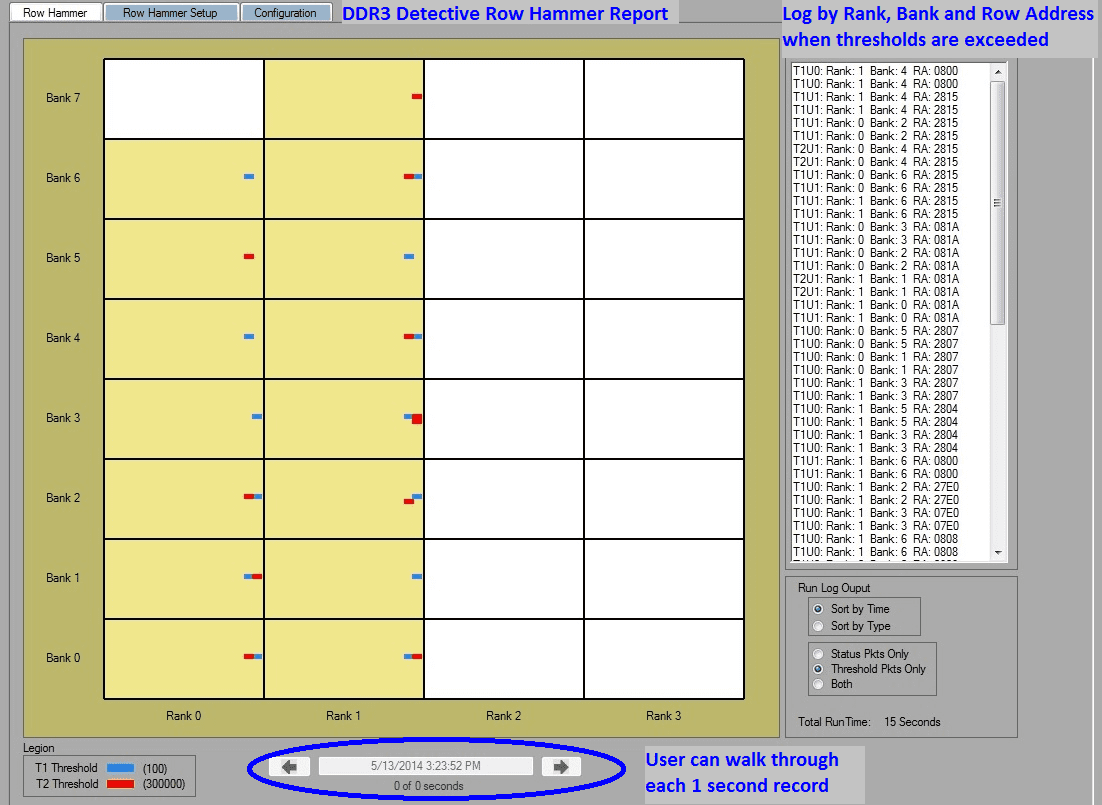Image resolution: width=1102 pixels, height=805 pixels.
Task: Select first log entry T1U1 Rank 0 Bank 3 RA: 081A
Action: tap(875, 227)
